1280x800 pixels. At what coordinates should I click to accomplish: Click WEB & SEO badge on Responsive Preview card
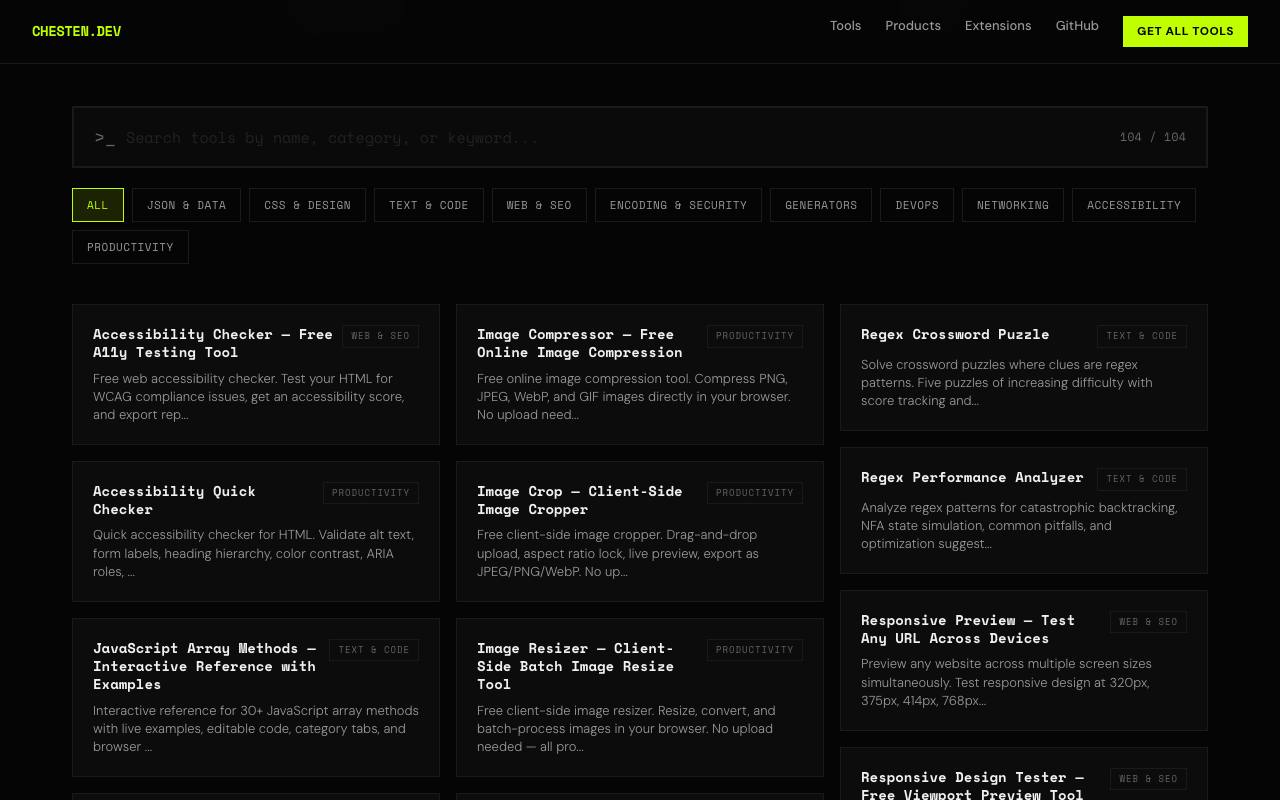pyautogui.click(x=1148, y=622)
